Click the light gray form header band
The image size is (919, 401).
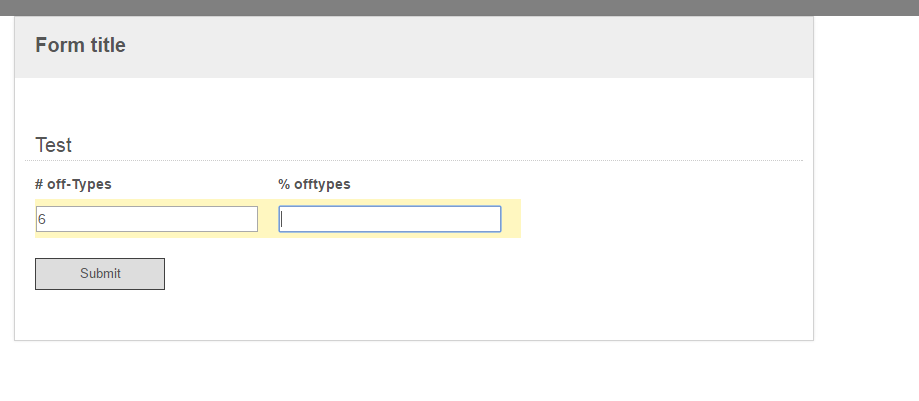click(414, 47)
